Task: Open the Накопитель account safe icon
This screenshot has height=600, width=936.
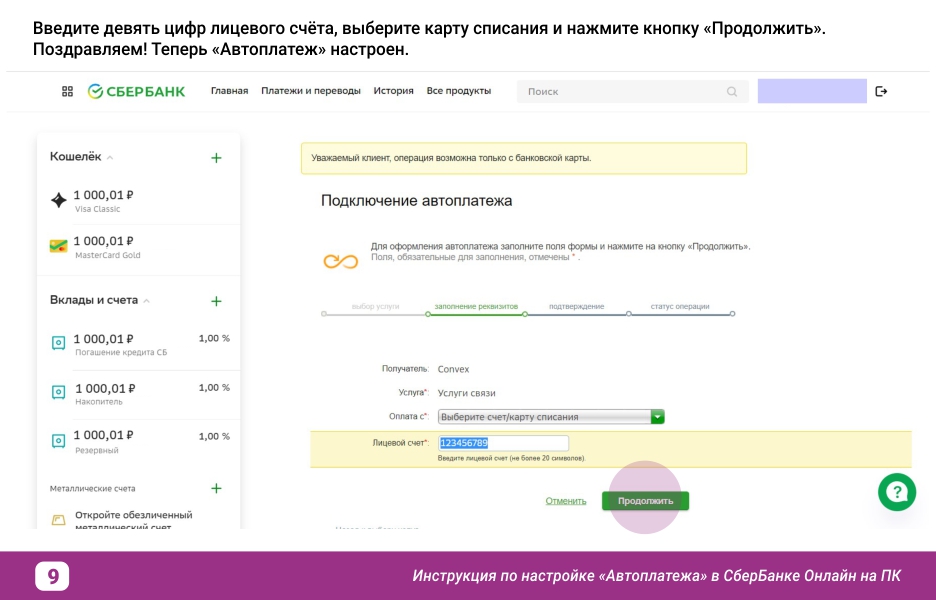Action: 58,392
